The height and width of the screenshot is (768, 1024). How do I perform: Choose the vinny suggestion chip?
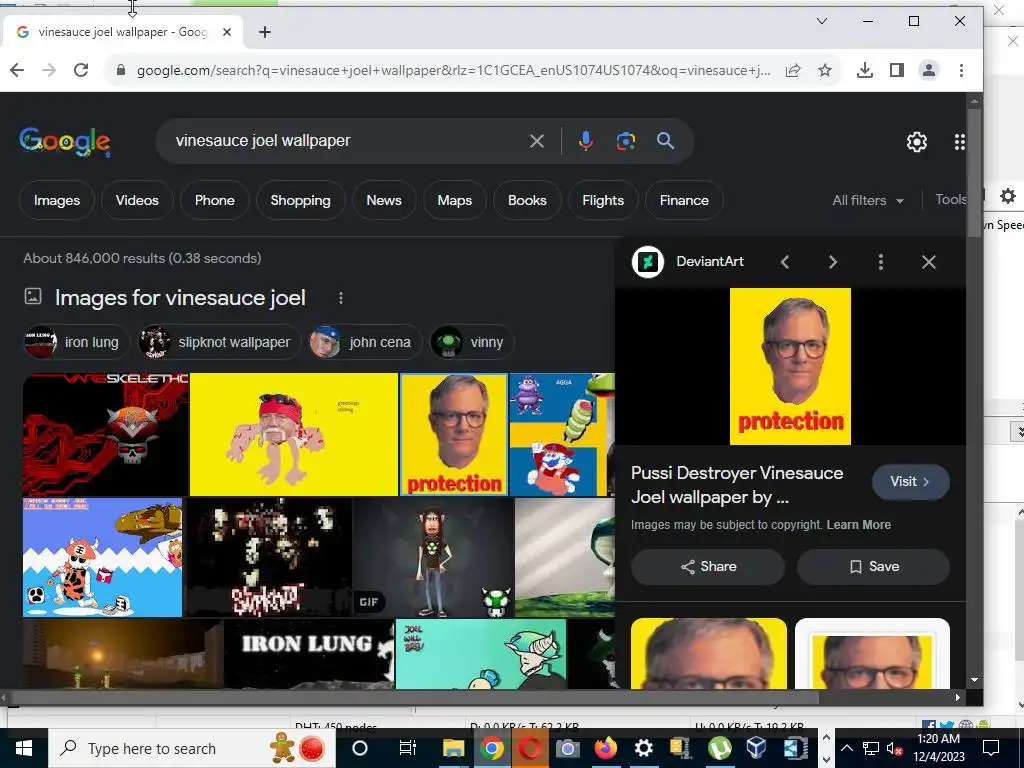472,342
